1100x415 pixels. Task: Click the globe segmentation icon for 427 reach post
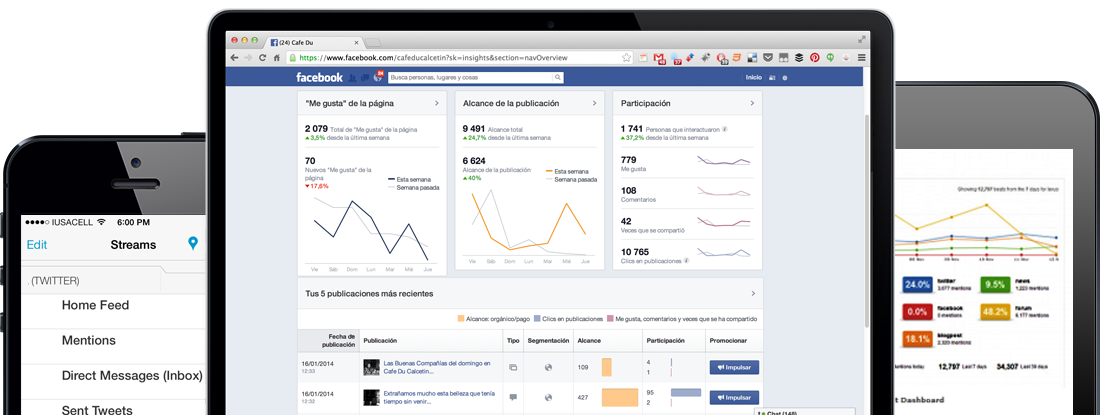548,397
